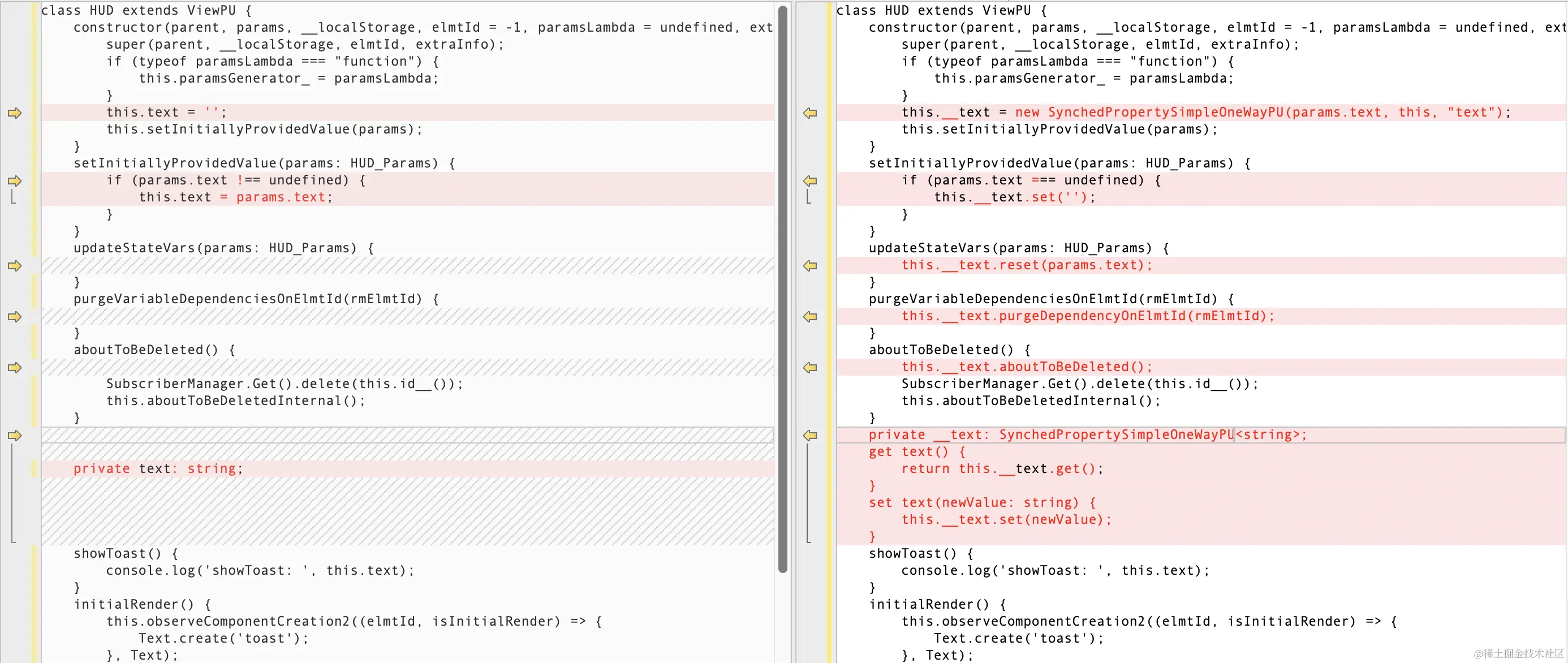Click "get text() {" in right pane
The image size is (1568, 663).
(x=917, y=452)
